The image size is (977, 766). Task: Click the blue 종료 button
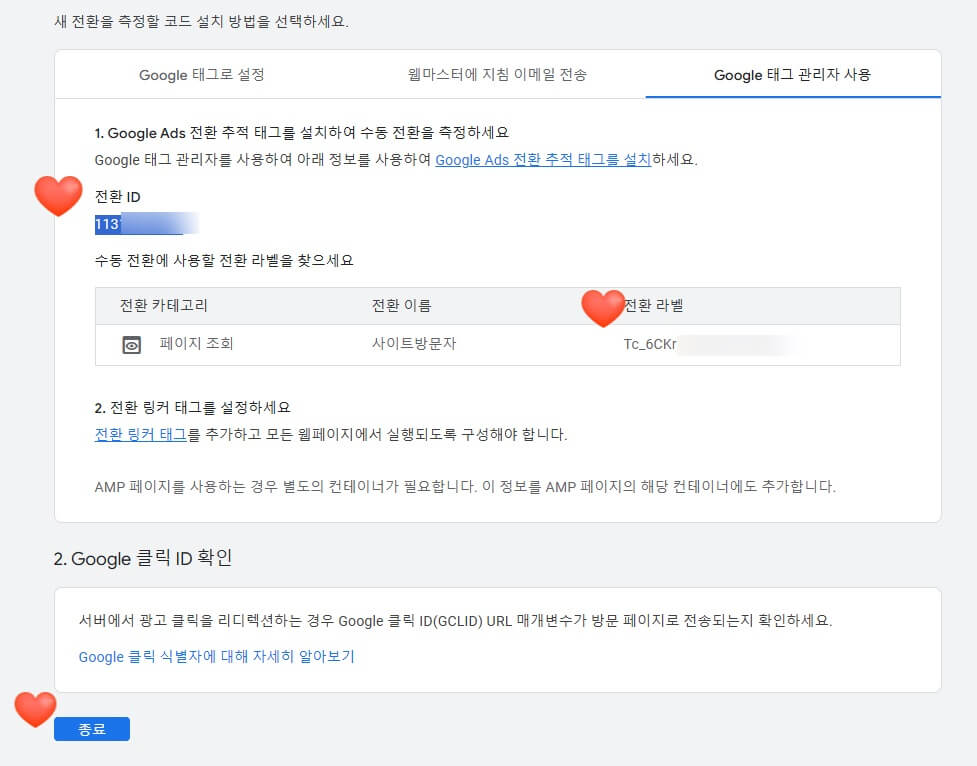pyautogui.click(x=92, y=729)
